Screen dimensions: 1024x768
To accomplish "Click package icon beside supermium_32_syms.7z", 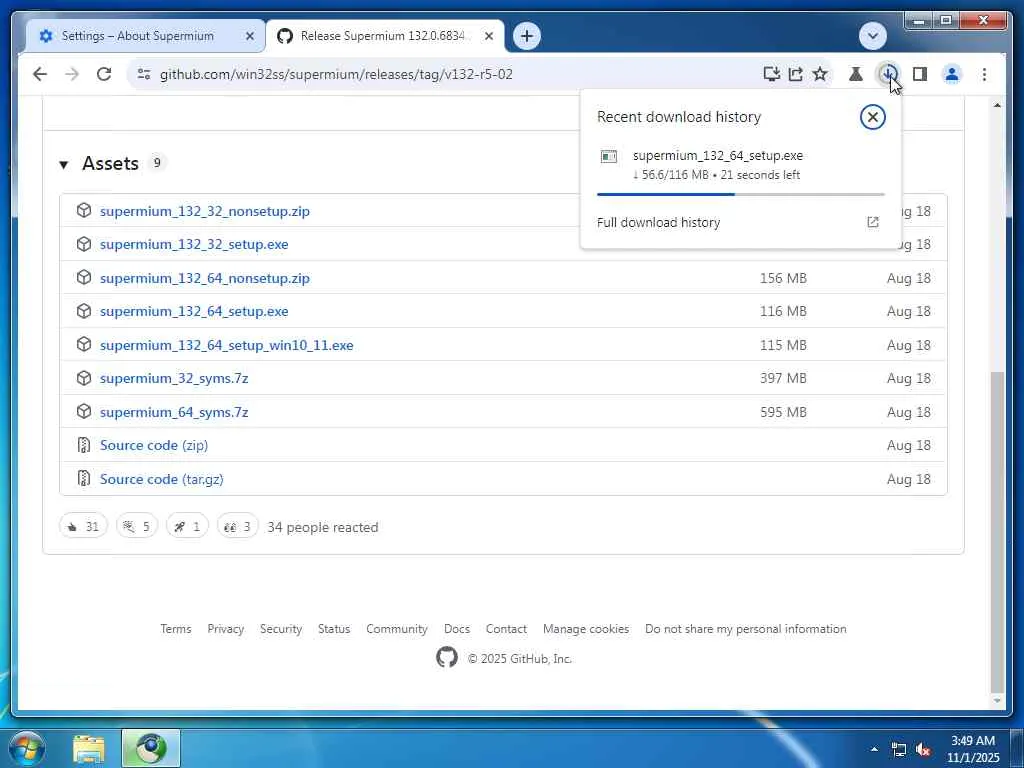I will point(84,378).
